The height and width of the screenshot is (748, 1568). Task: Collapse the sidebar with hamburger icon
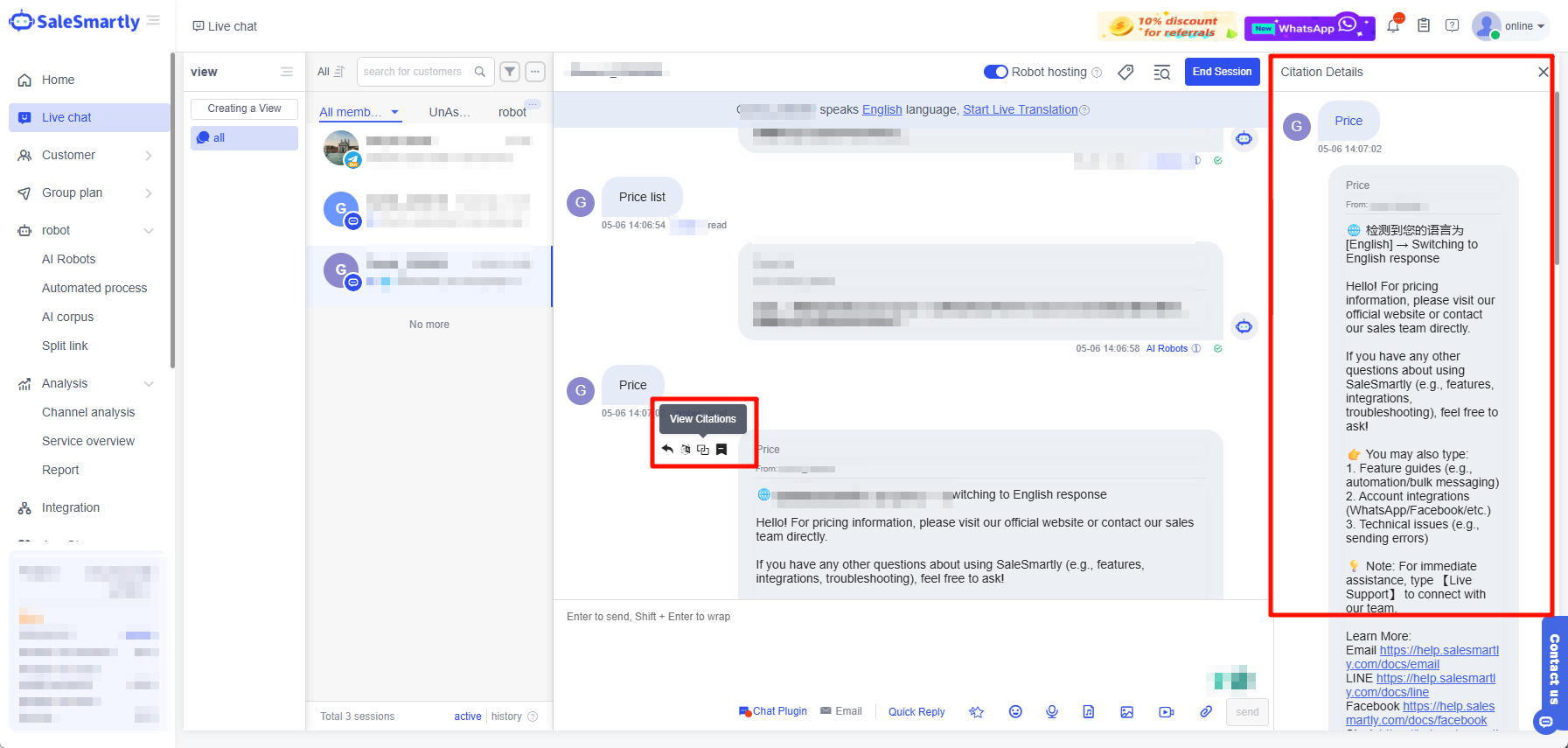154,20
